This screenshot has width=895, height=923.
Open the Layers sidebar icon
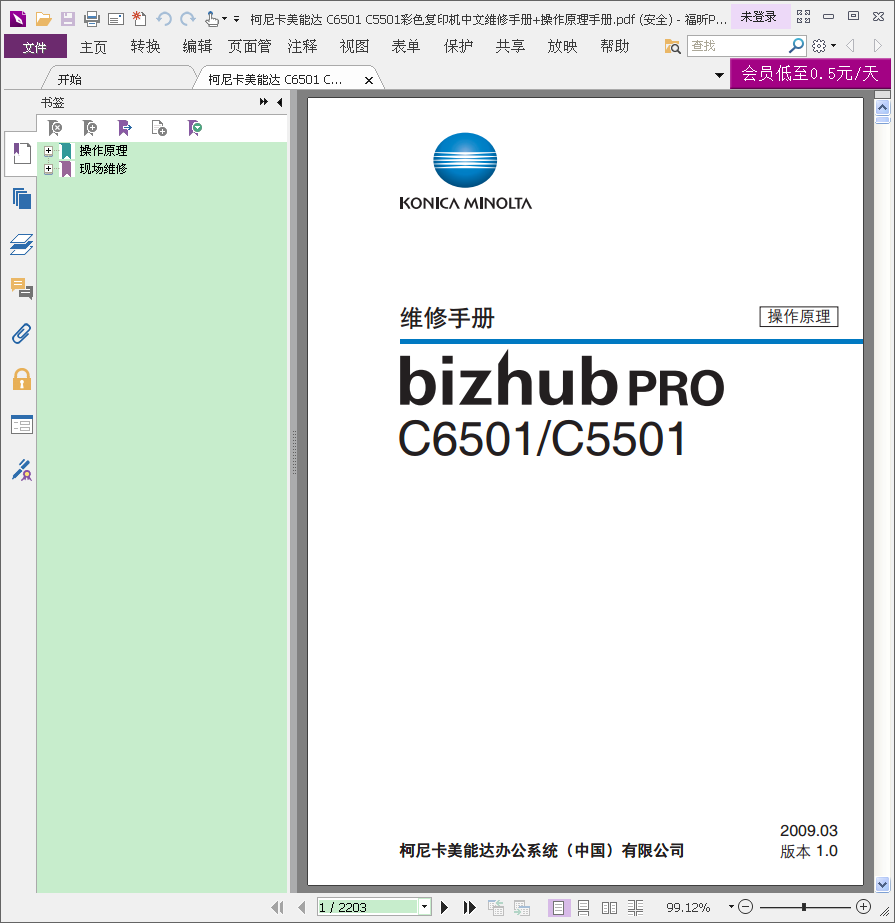[x=22, y=244]
